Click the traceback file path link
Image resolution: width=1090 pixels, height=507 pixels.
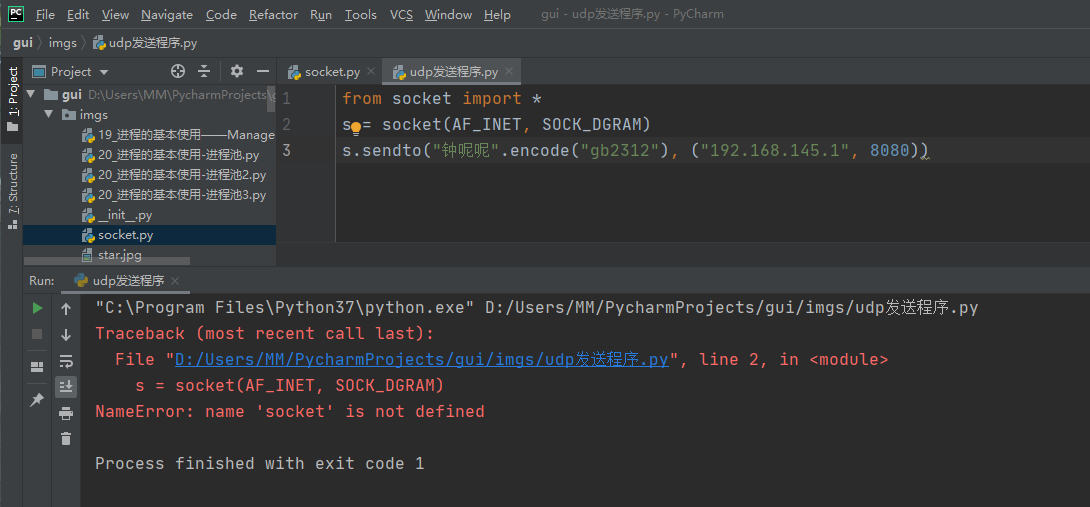421,360
